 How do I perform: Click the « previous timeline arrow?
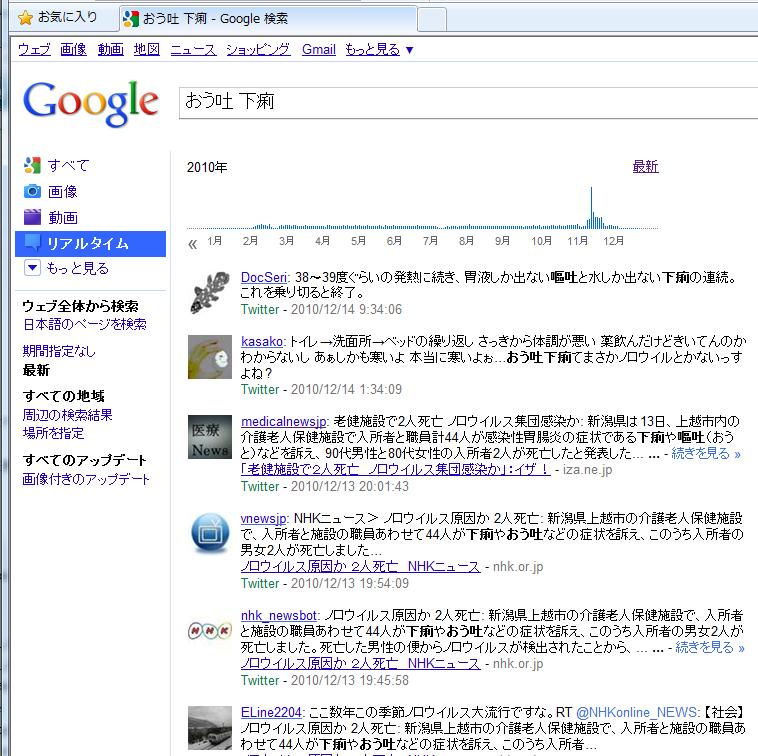(192, 244)
